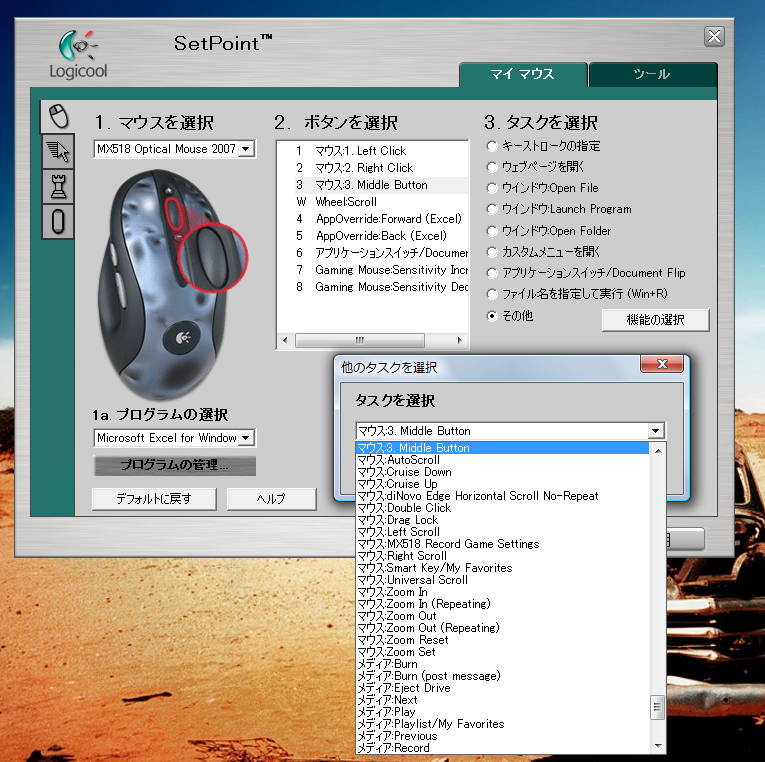Open the chess rook game settings icon

coord(59,186)
